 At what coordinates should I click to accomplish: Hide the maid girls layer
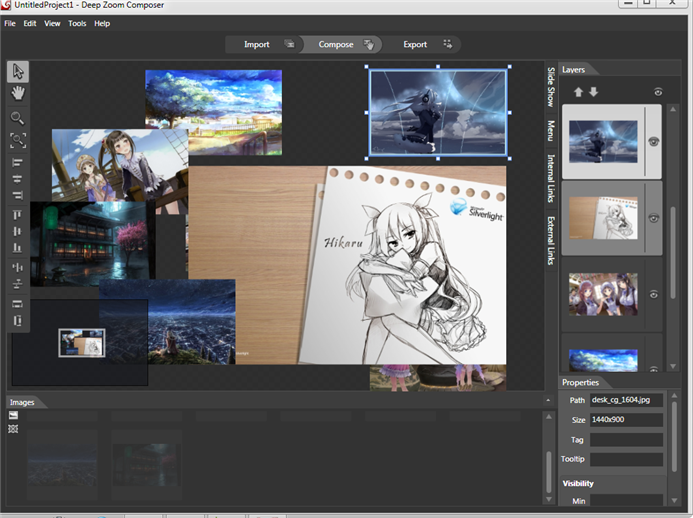(x=654, y=294)
